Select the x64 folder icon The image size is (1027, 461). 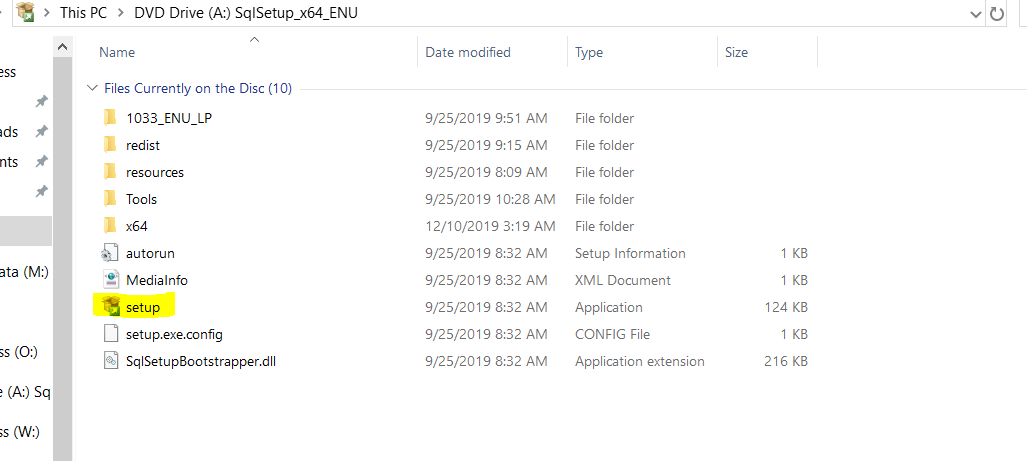tap(110, 226)
